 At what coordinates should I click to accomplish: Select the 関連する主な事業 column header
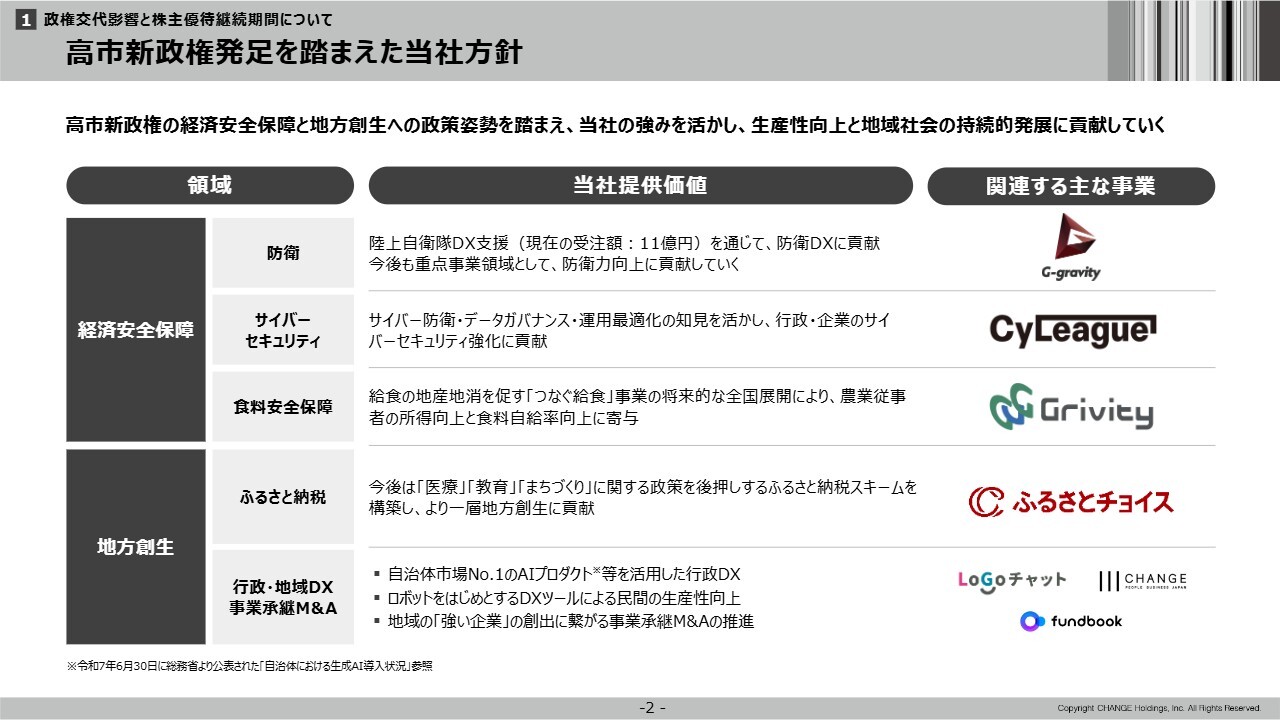pos(1070,186)
